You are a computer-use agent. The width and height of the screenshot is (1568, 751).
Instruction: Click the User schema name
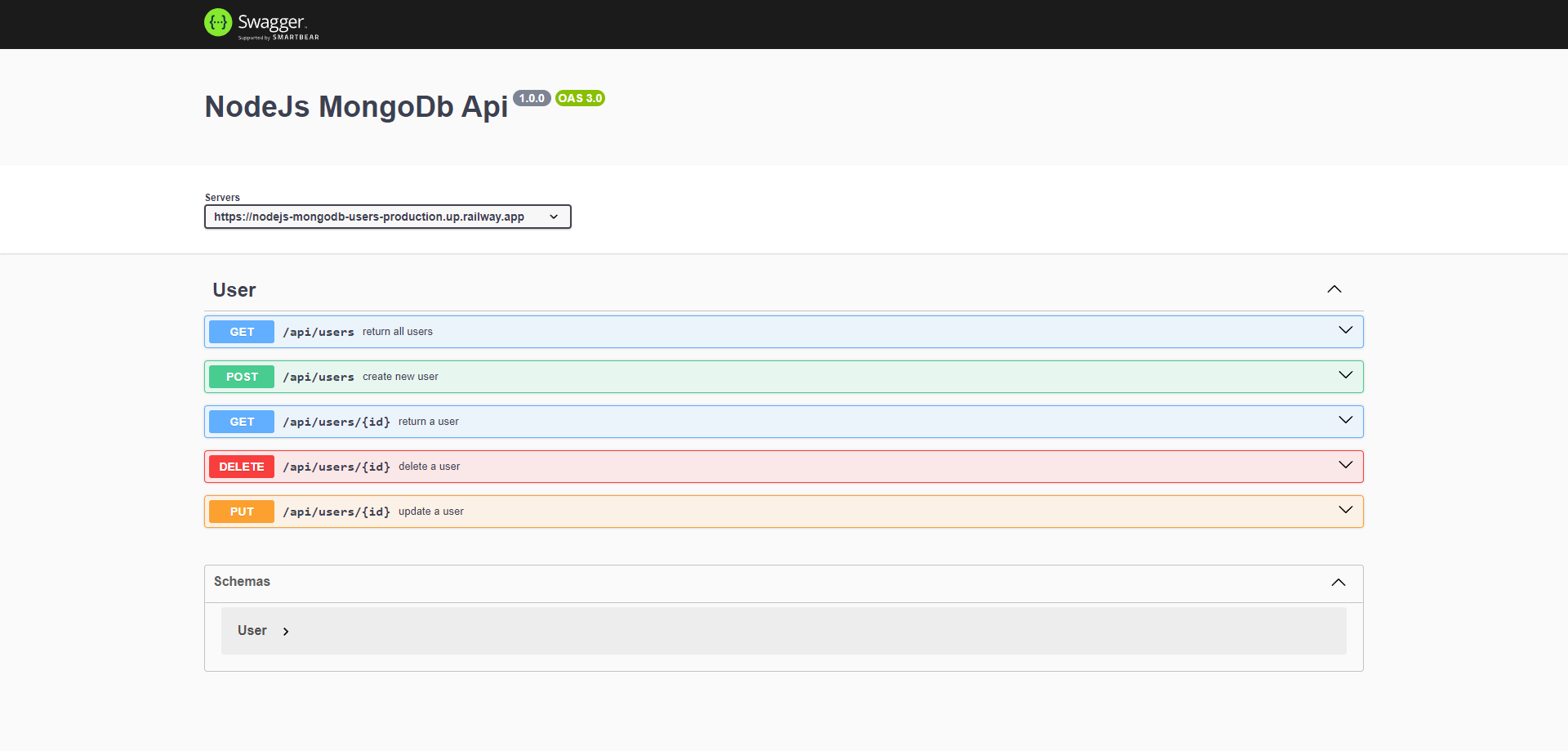click(252, 631)
